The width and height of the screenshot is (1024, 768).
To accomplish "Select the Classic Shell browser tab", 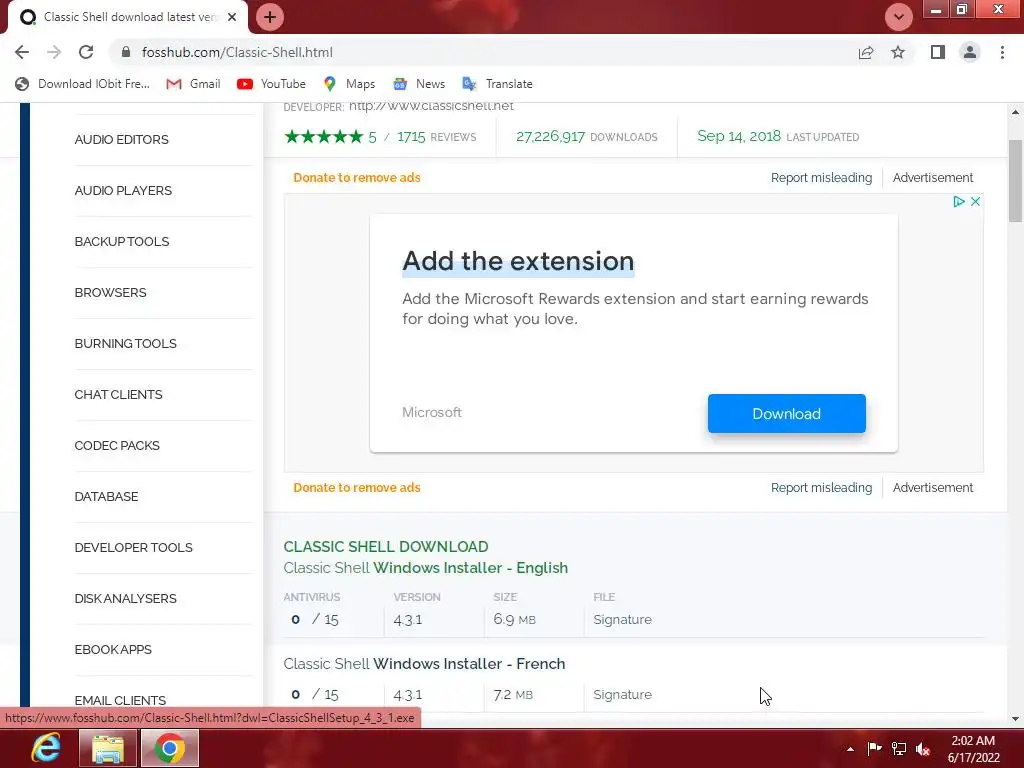I will 128,17.
